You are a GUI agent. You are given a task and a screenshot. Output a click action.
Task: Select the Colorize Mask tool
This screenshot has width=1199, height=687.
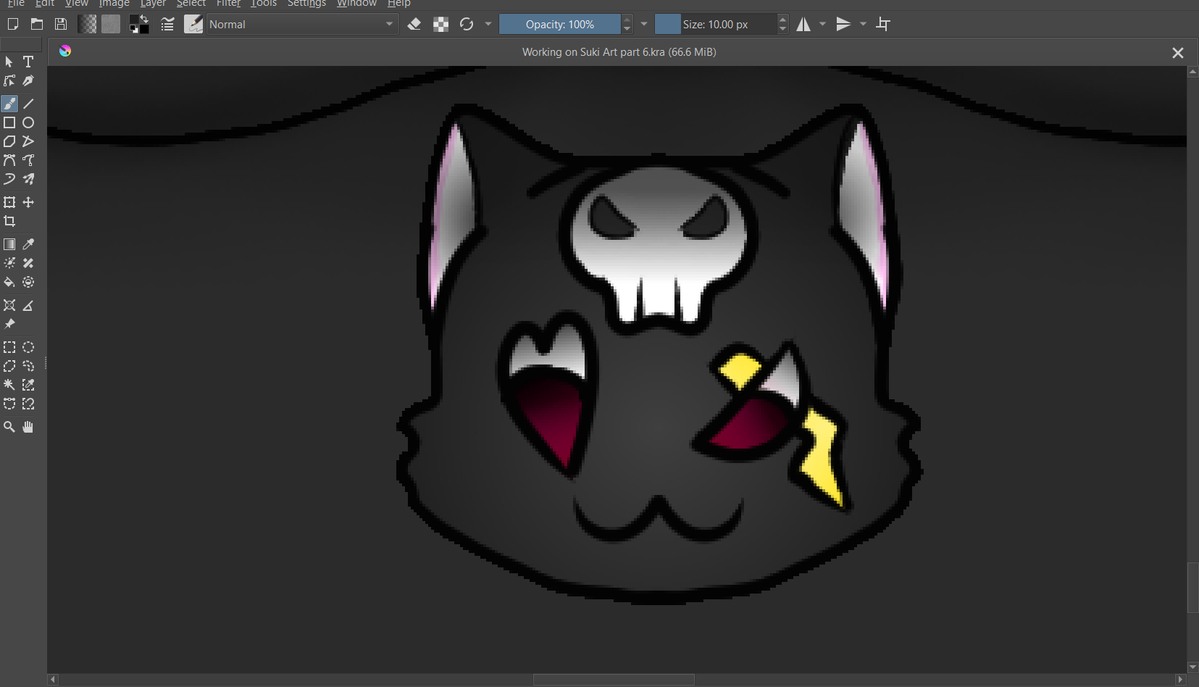pyautogui.click(x=9, y=263)
